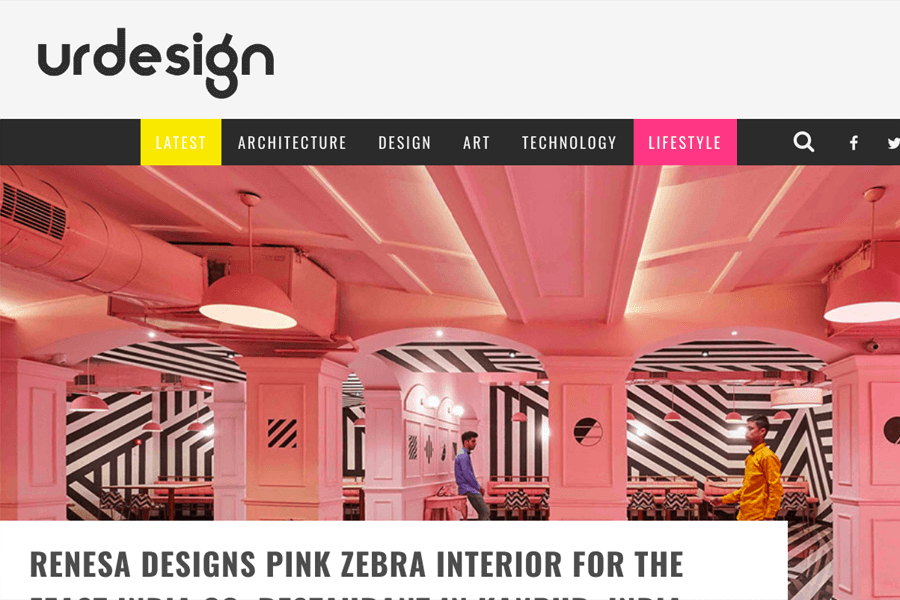Go to the Design section
The image size is (900, 600).
pos(405,142)
